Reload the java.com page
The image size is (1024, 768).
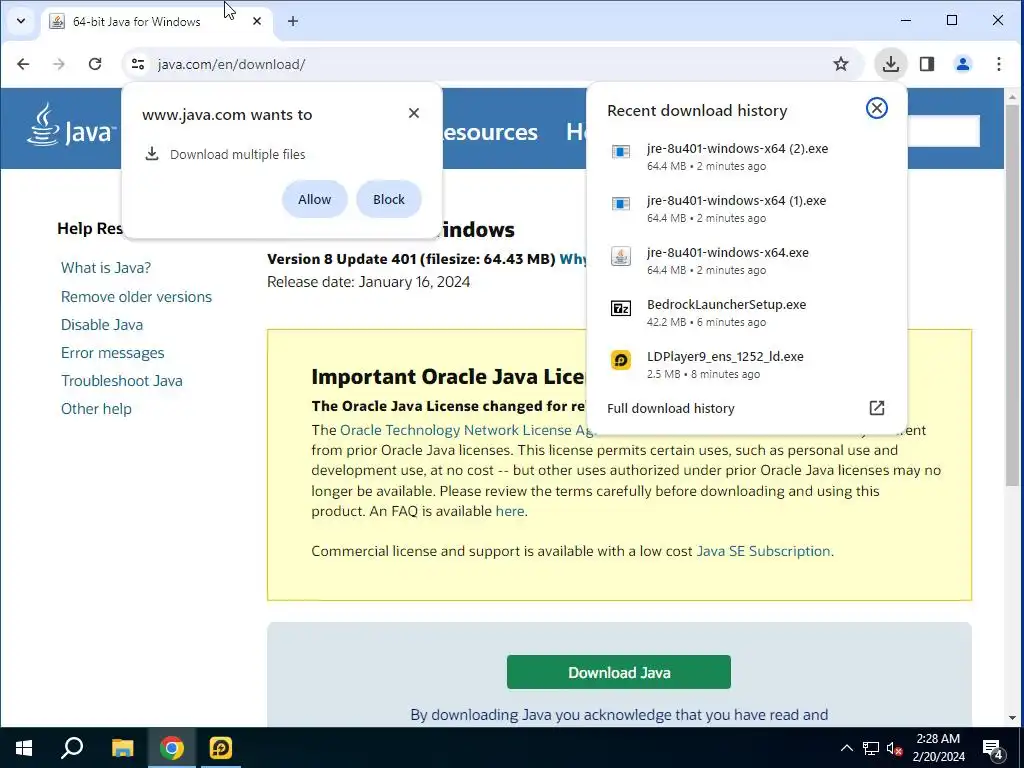coord(95,64)
